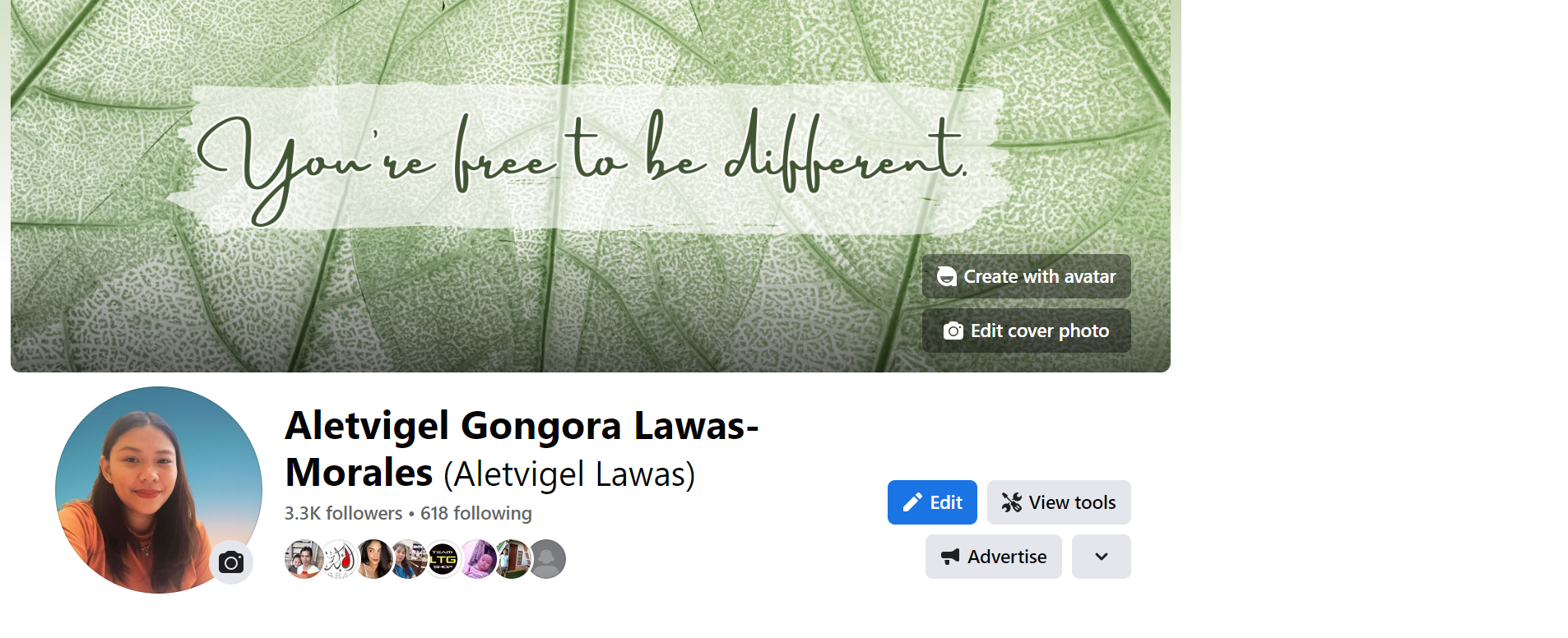Viewport: 1568px width, 638px height.
Task: Click the blue Edit profile button
Action: coord(932,502)
